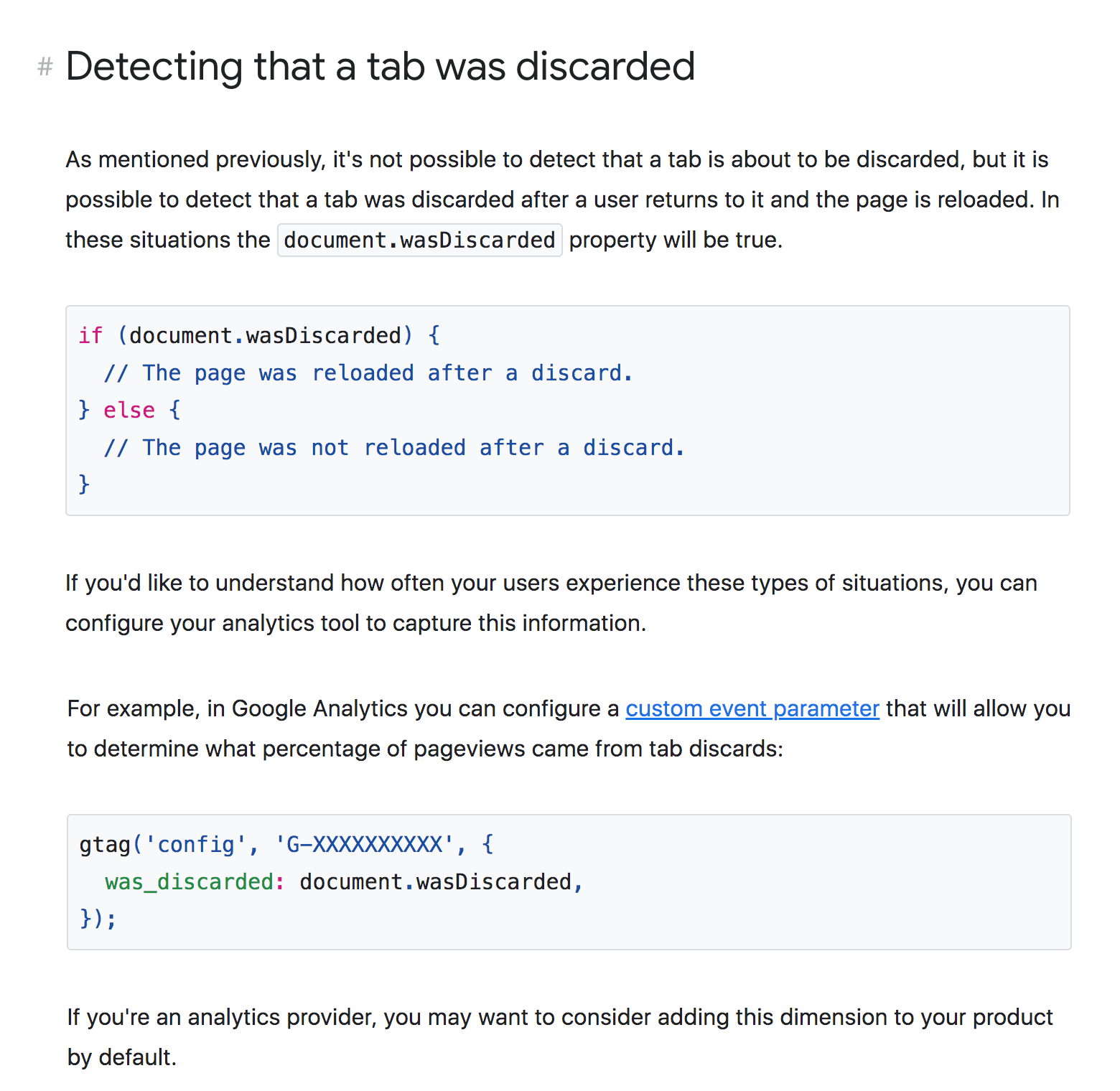Click the "else" keyword in the code block
The height and width of the screenshot is (1091, 1120).
(x=129, y=410)
